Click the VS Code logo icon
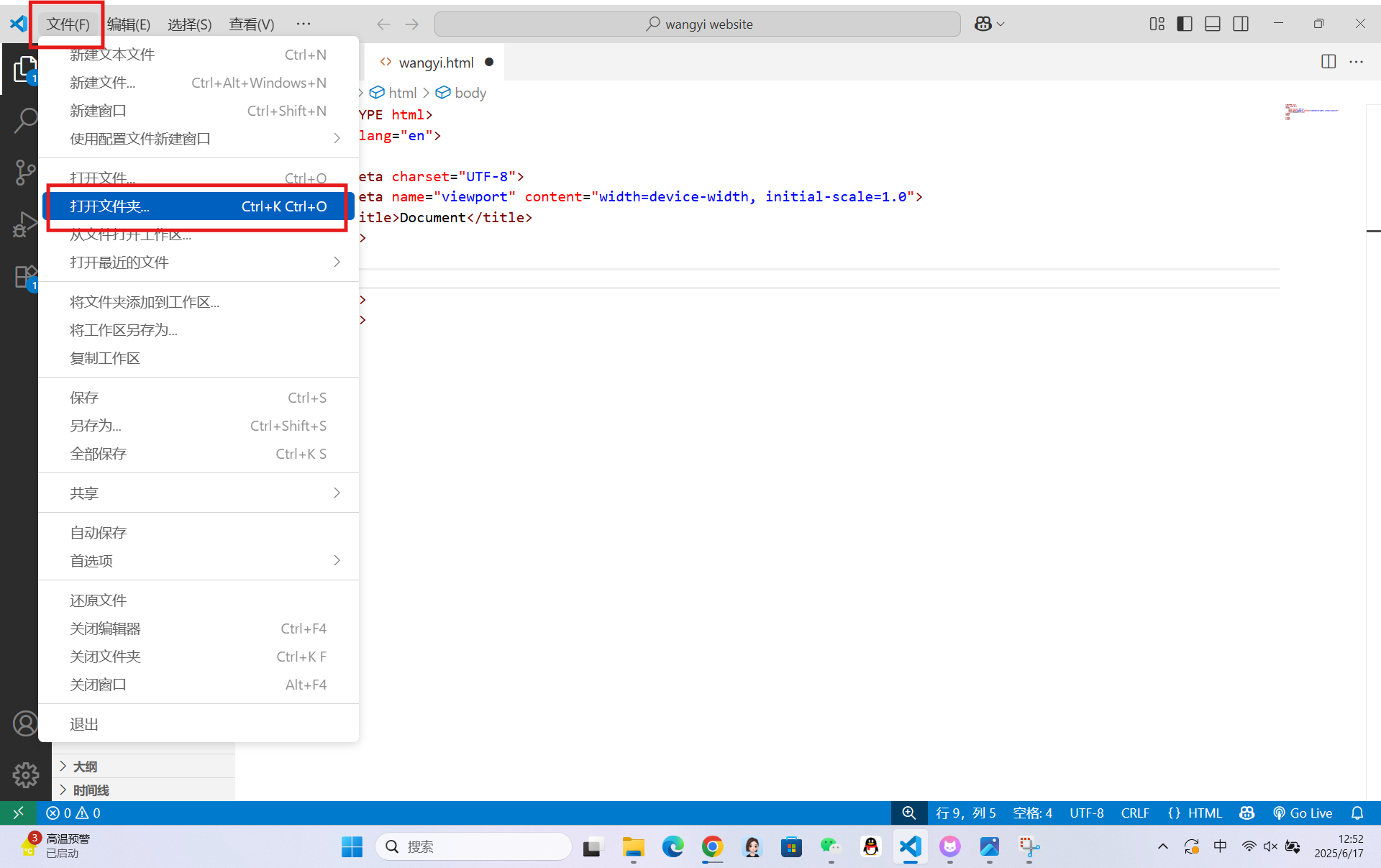 18,24
